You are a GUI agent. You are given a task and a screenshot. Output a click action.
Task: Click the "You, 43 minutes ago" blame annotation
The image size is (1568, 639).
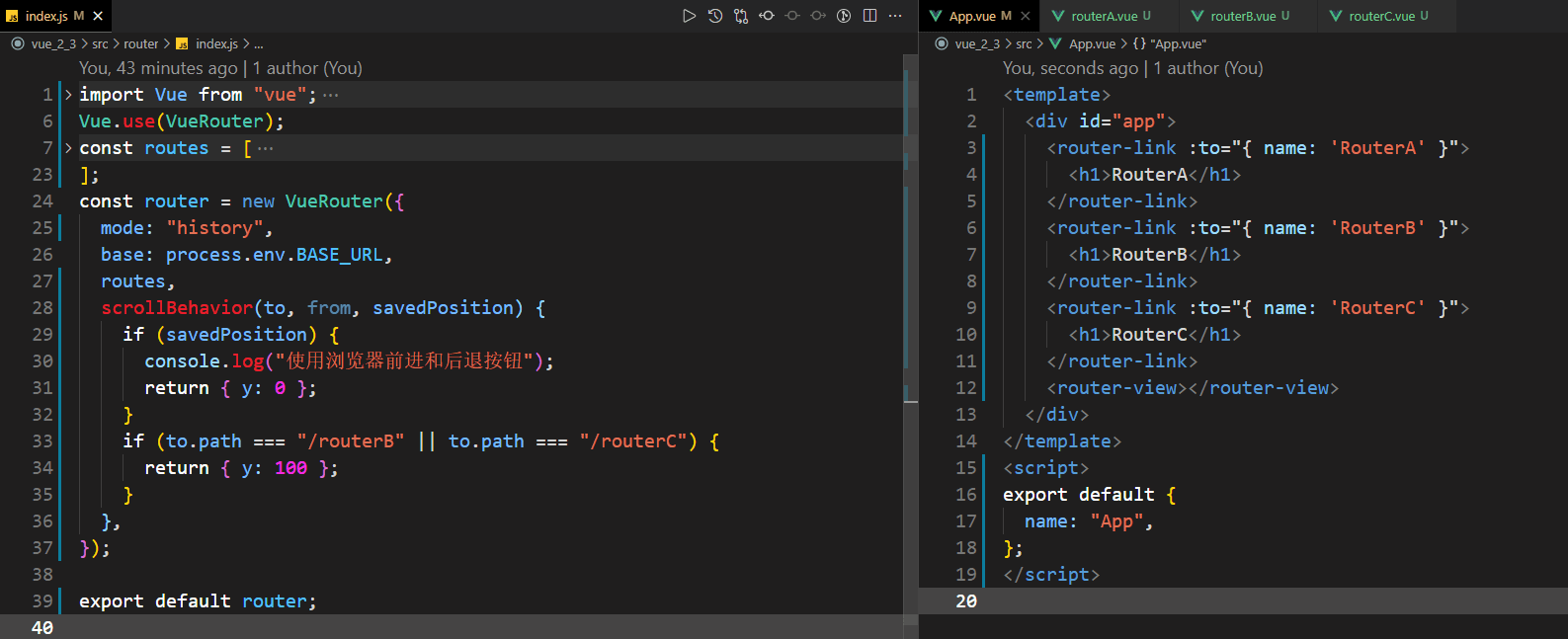[158, 68]
